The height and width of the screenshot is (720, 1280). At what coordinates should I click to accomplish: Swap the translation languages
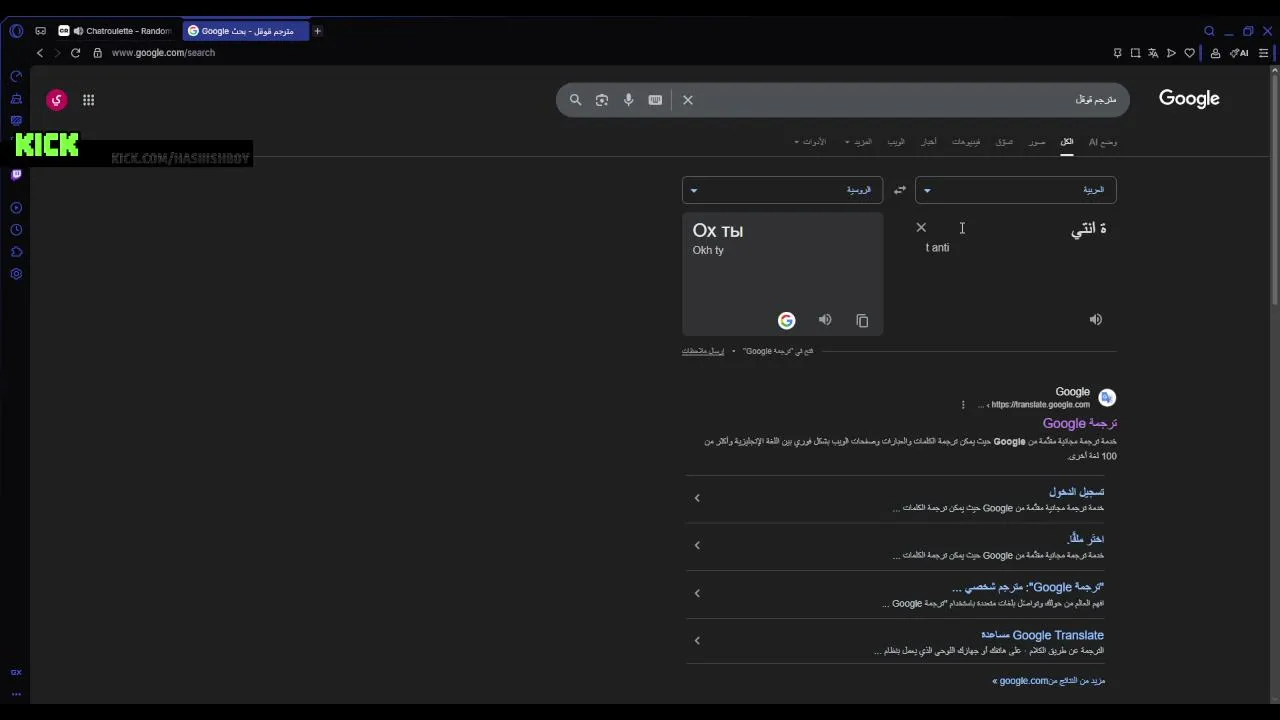click(x=900, y=190)
